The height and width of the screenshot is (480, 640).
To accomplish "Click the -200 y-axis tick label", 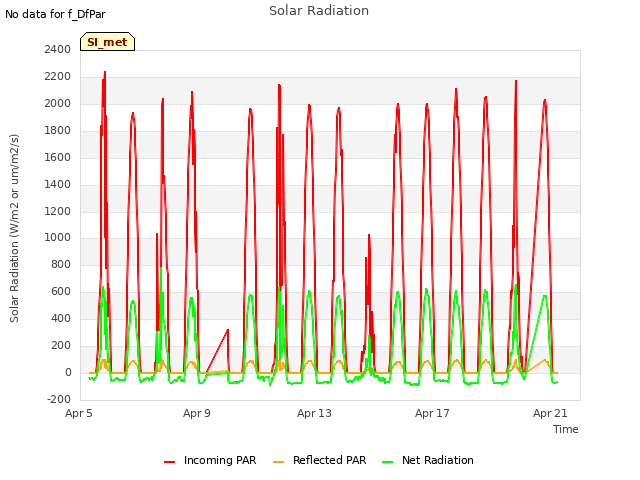I will coord(59,399).
